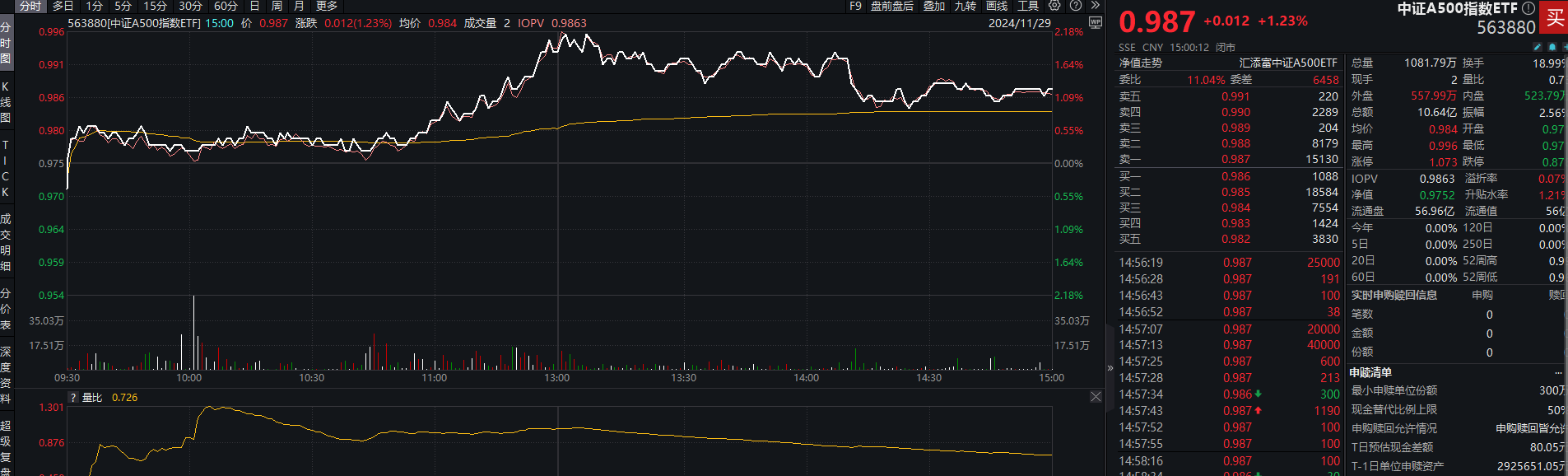The image size is (1568, 476).
Task: Open the chart settings gear icon
Action: (x=1054, y=6)
